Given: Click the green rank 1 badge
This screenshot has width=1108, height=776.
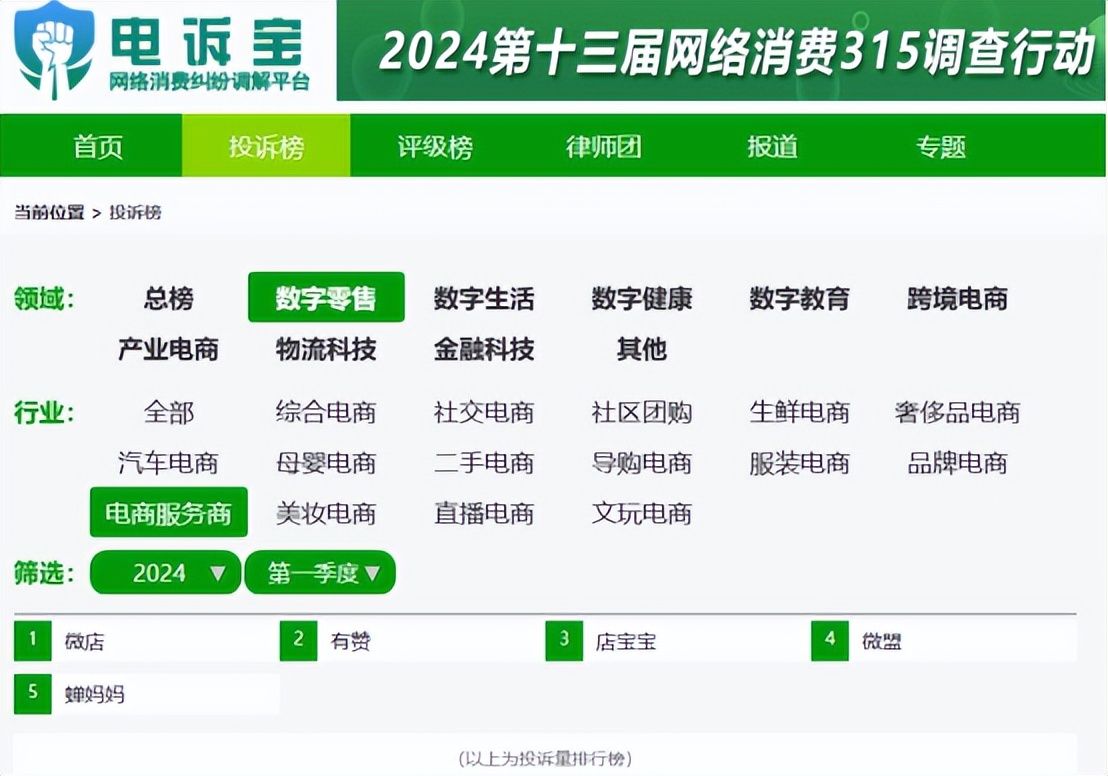Looking at the screenshot, I should click(x=33, y=641).
